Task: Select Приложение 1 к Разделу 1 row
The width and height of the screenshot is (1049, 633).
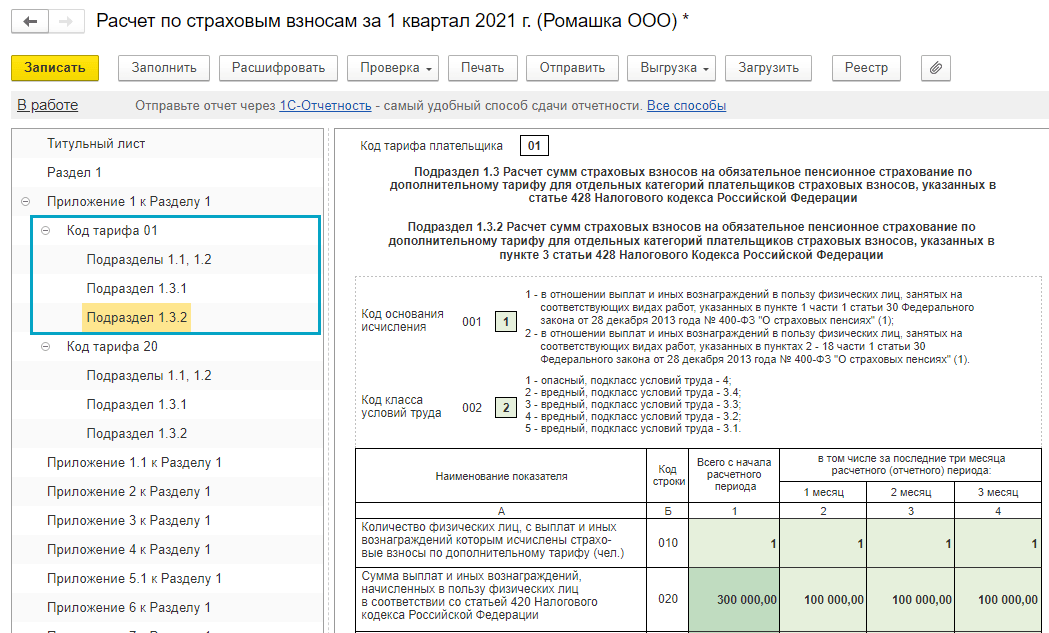Action: pyautogui.click(x=128, y=201)
